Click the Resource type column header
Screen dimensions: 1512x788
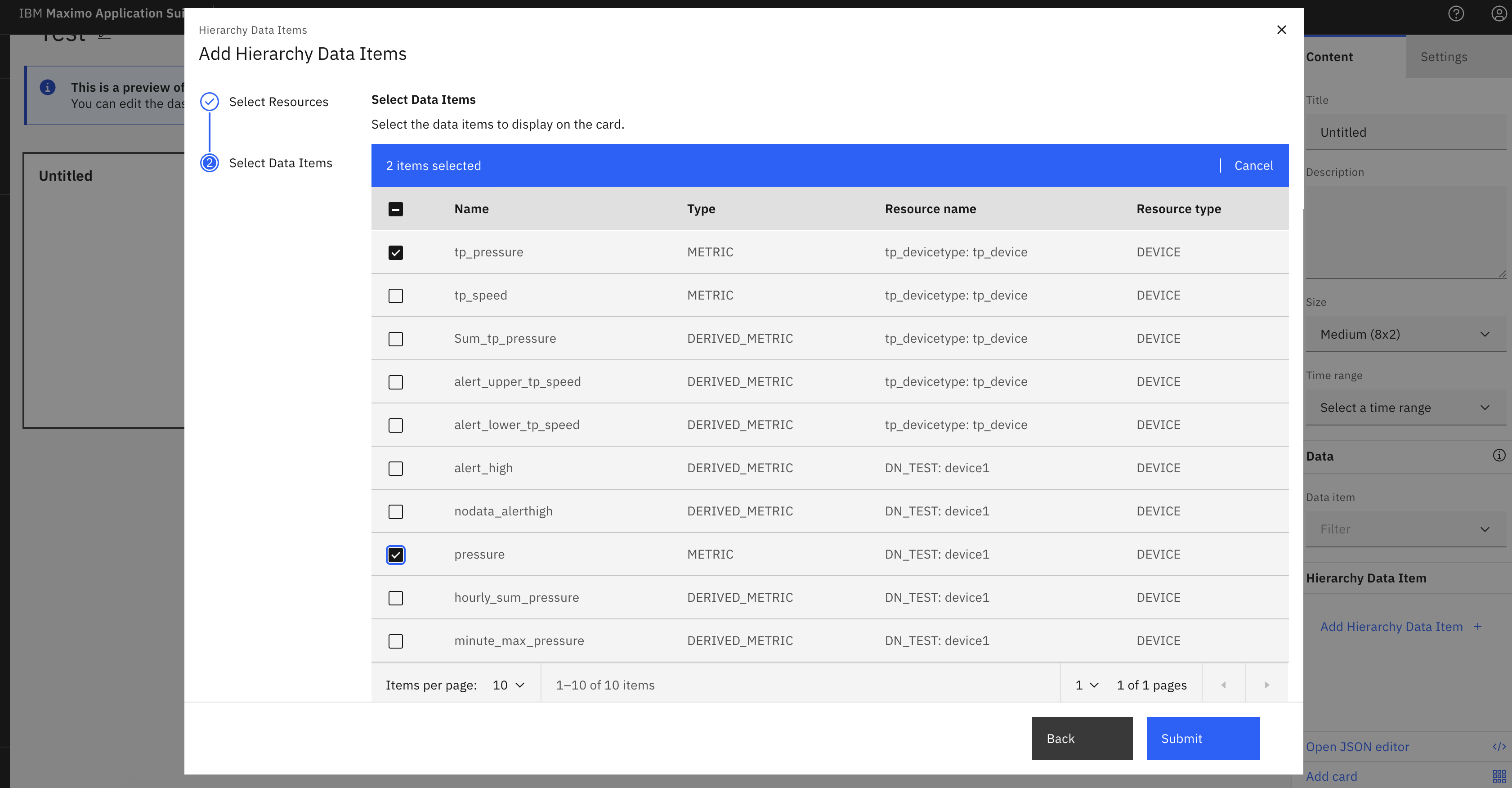pos(1179,209)
